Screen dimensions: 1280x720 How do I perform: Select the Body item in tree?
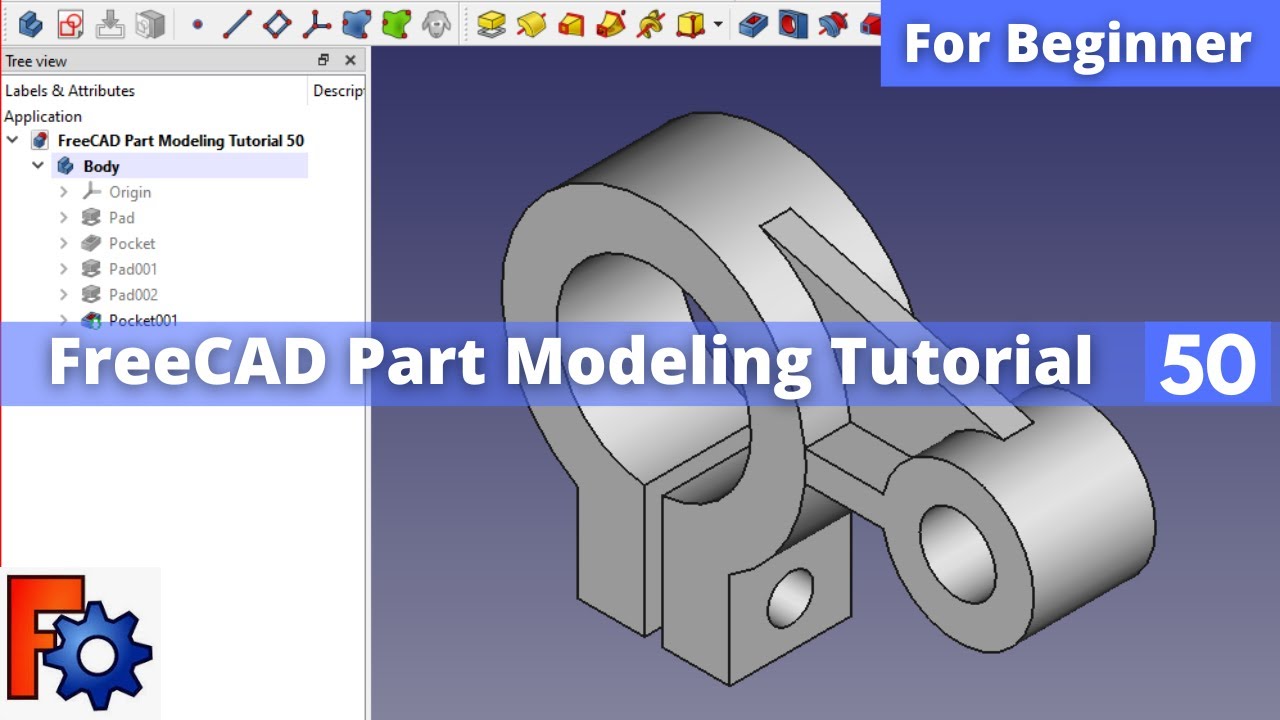[x=101, y=166]
